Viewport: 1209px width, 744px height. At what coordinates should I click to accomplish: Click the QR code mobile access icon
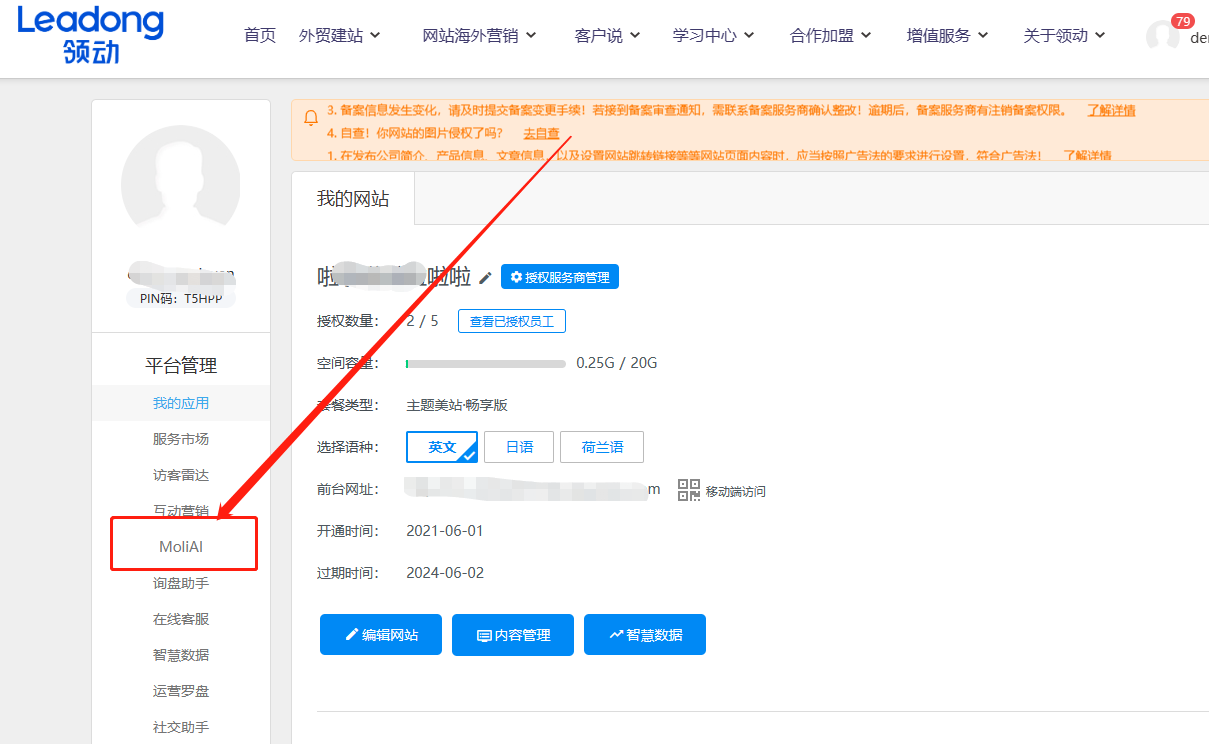689,490
